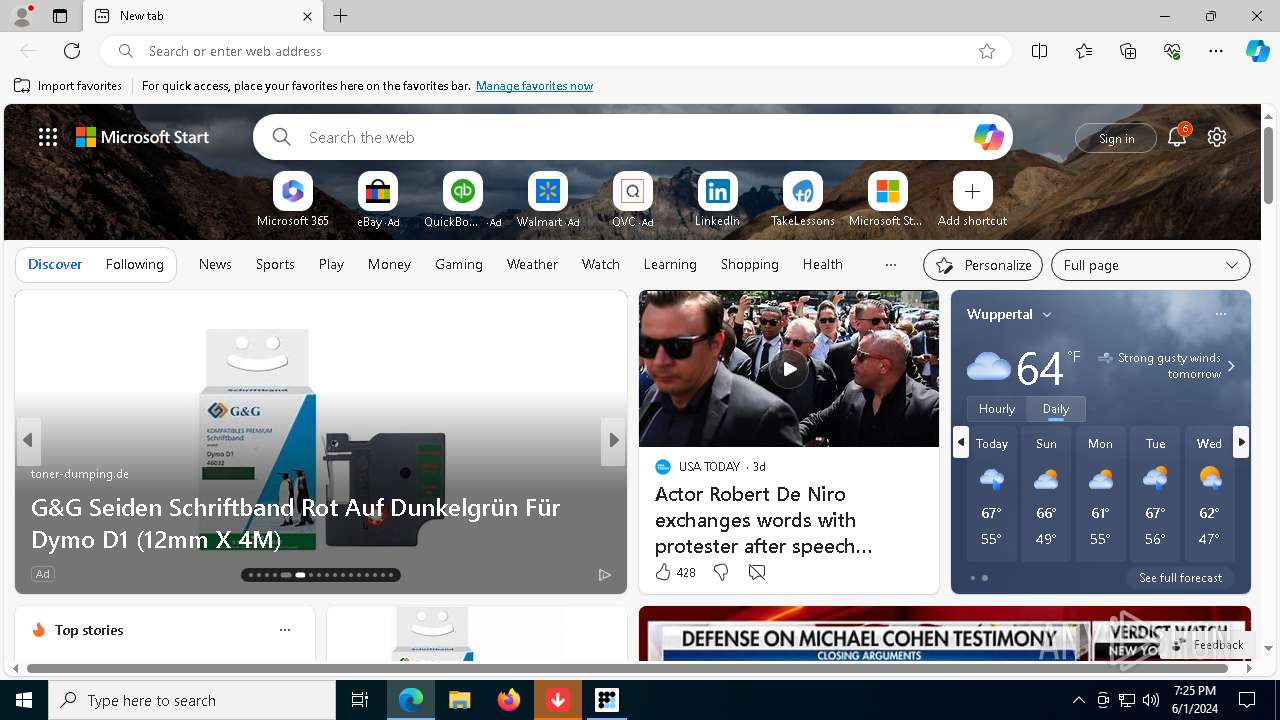1280x720 pixels.
Task: Open Edge Settings and more menu
Action: click(1216, 51)
